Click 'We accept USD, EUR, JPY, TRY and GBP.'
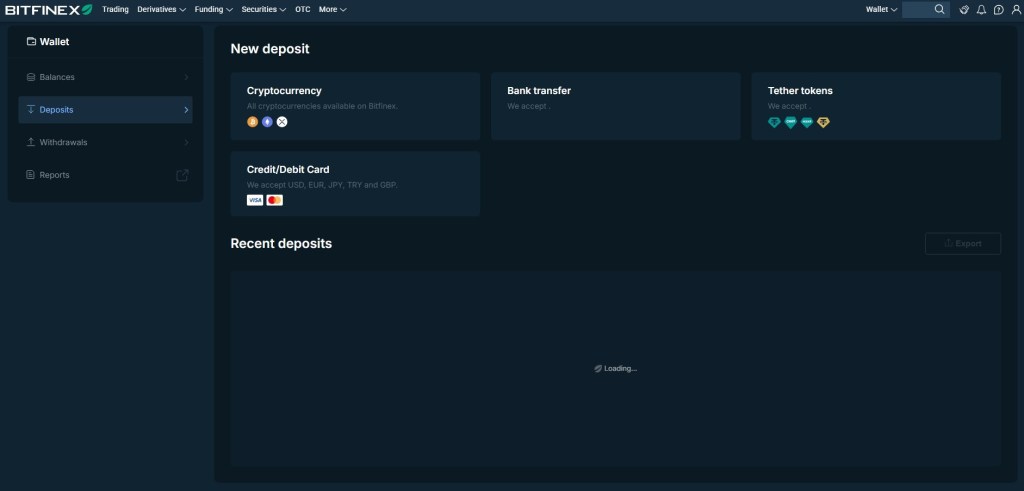The width and height of the screenshot is (1024, 491). point(322,185)
